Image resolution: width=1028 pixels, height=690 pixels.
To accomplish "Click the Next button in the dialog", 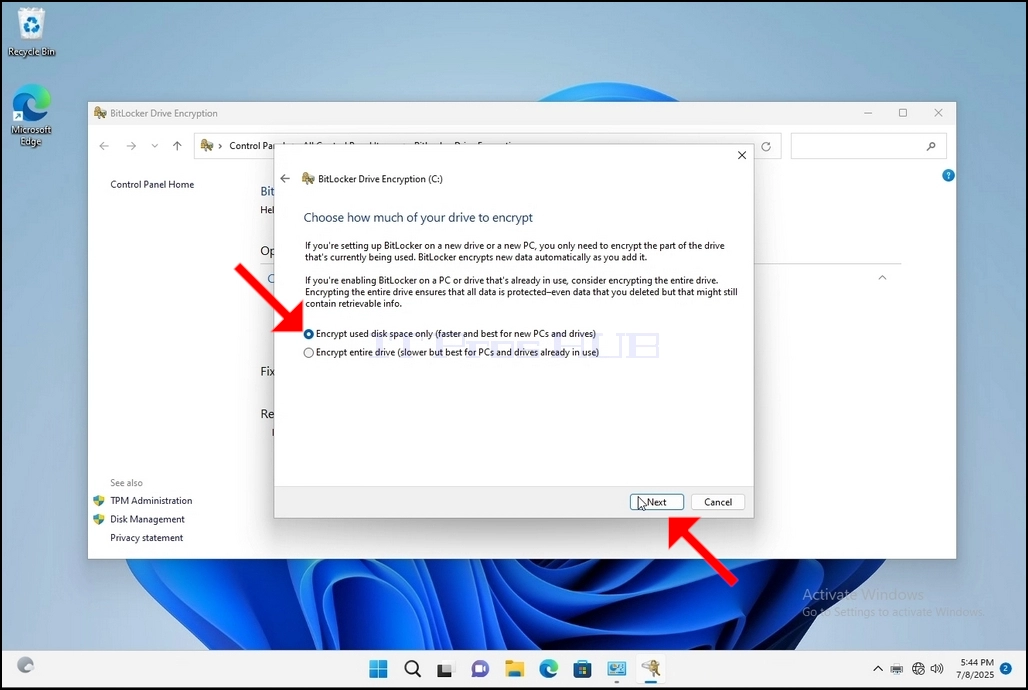I will [x=656, y=502].
